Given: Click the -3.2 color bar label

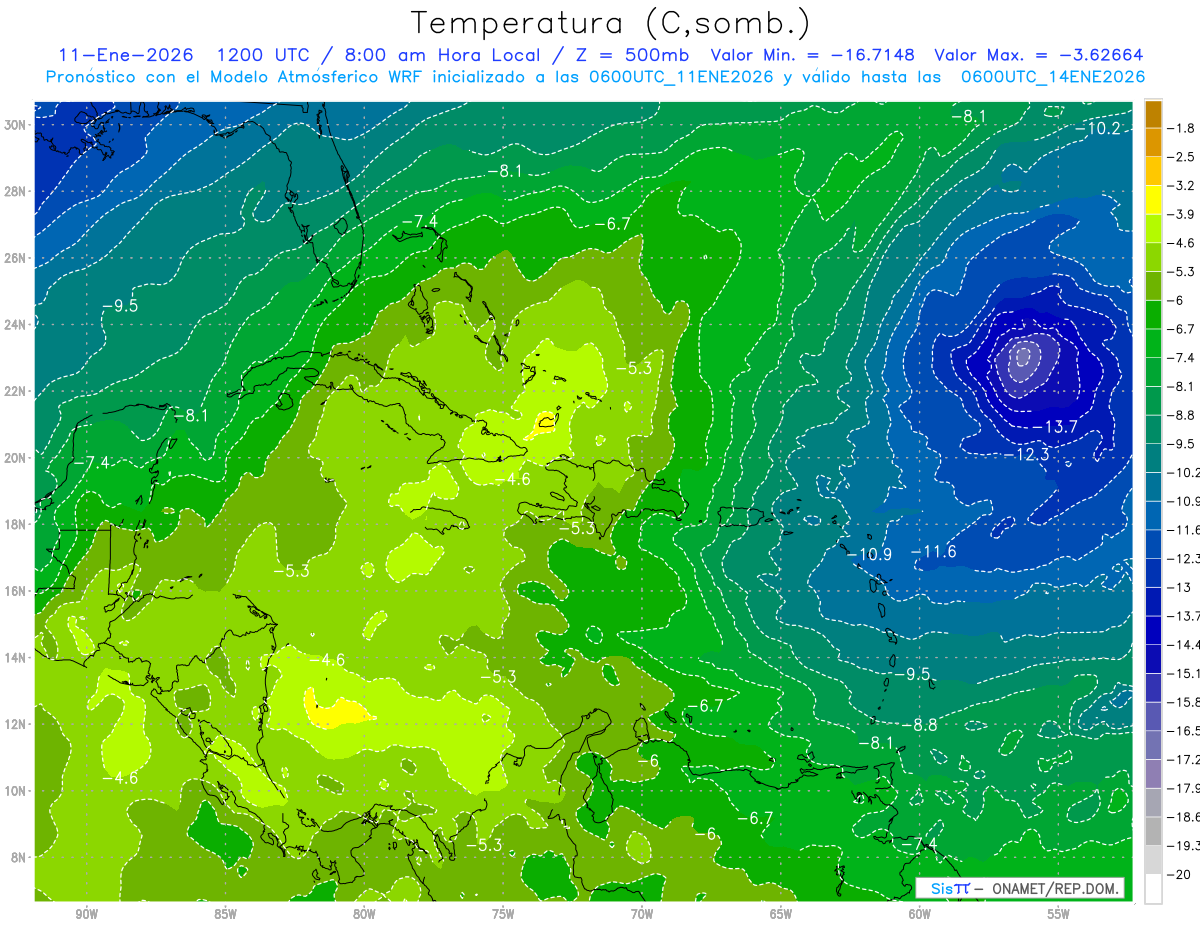Looking at the screenshot, I should pos(1181,186).
